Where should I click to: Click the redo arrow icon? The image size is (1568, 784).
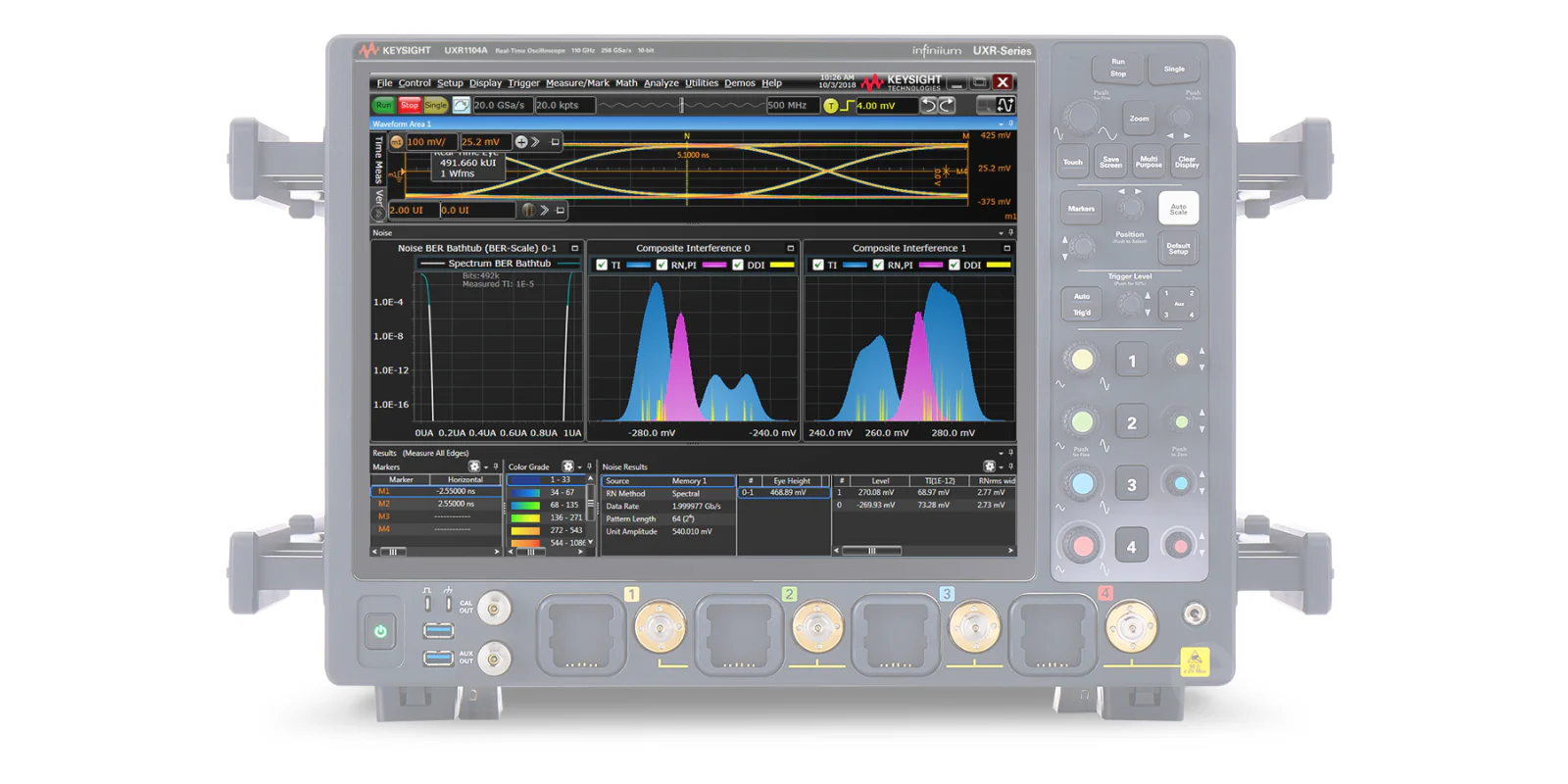(947, 105)
